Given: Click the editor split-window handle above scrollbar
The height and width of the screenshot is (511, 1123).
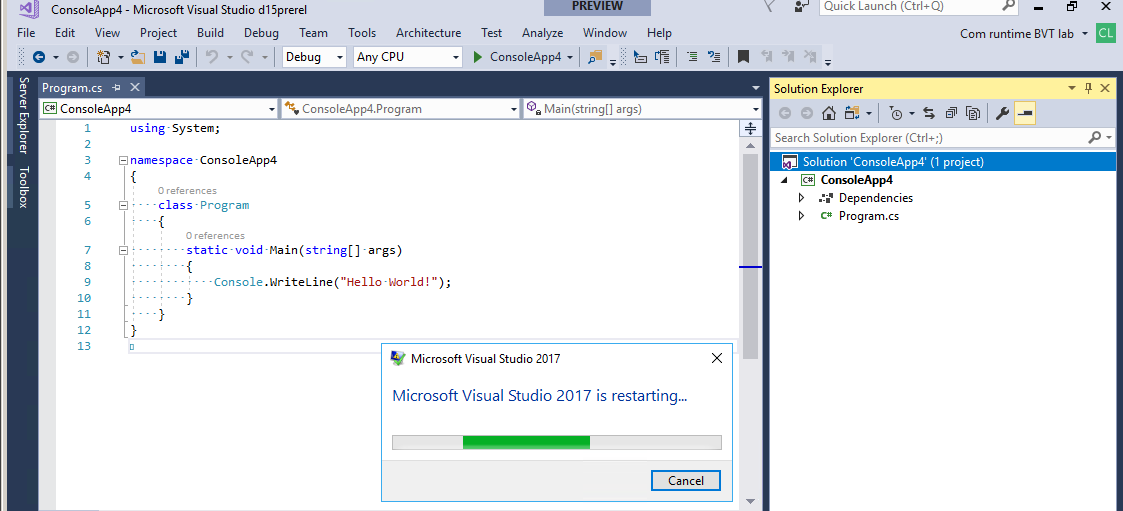Looking at the screenshot, I should pyautogui.click(x=750, y=128).
